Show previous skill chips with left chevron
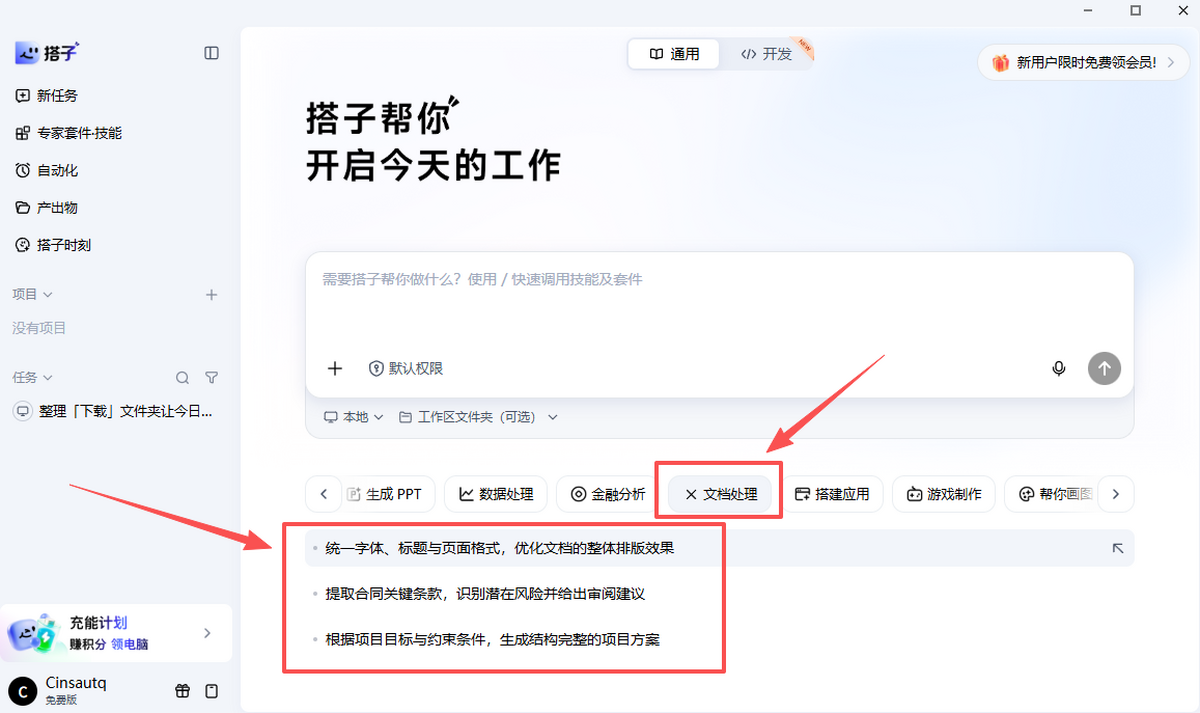This screenshot has height=713, width=1200. (x=323, y=494)
